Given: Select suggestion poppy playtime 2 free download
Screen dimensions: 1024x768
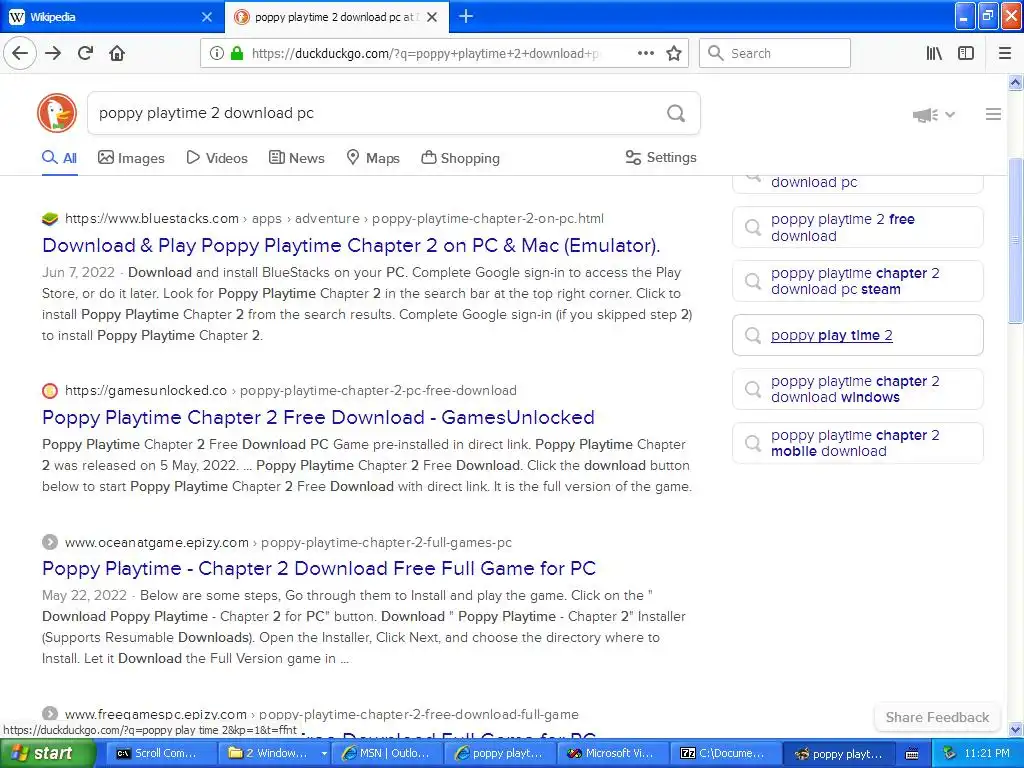Looking at the screenshot, I should [857, 227].
